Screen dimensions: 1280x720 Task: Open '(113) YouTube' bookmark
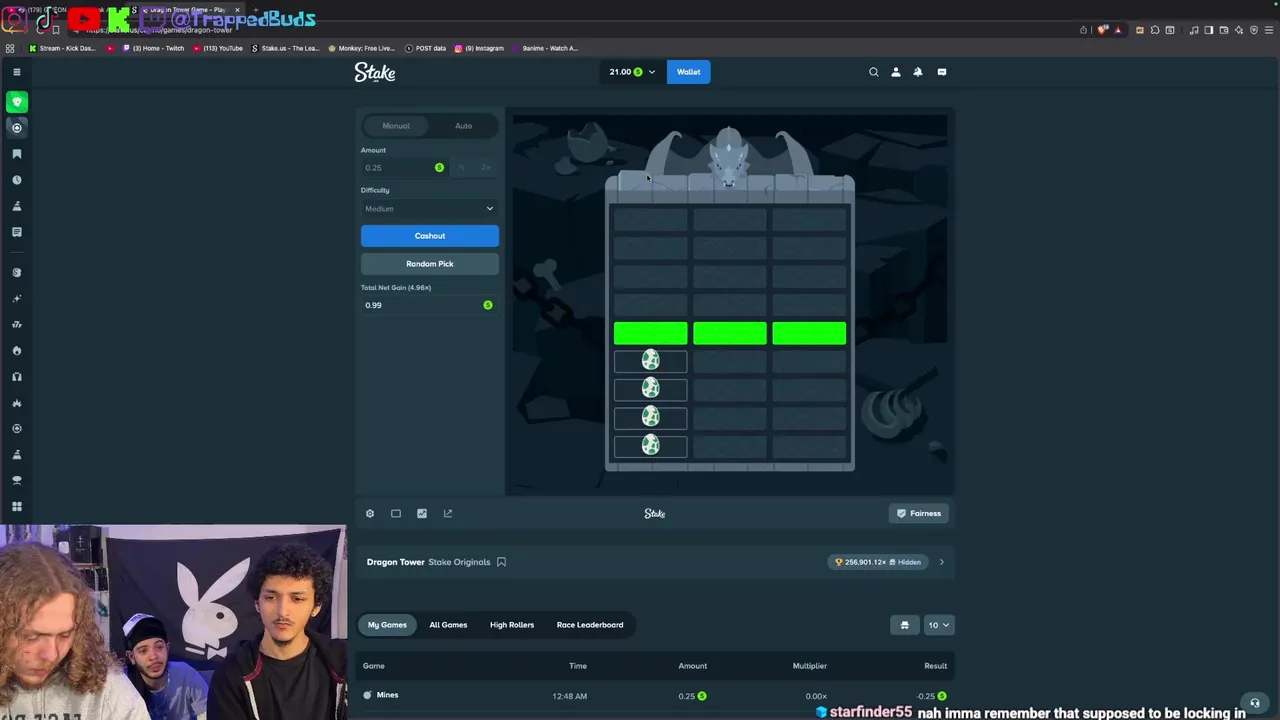(218, 48)
